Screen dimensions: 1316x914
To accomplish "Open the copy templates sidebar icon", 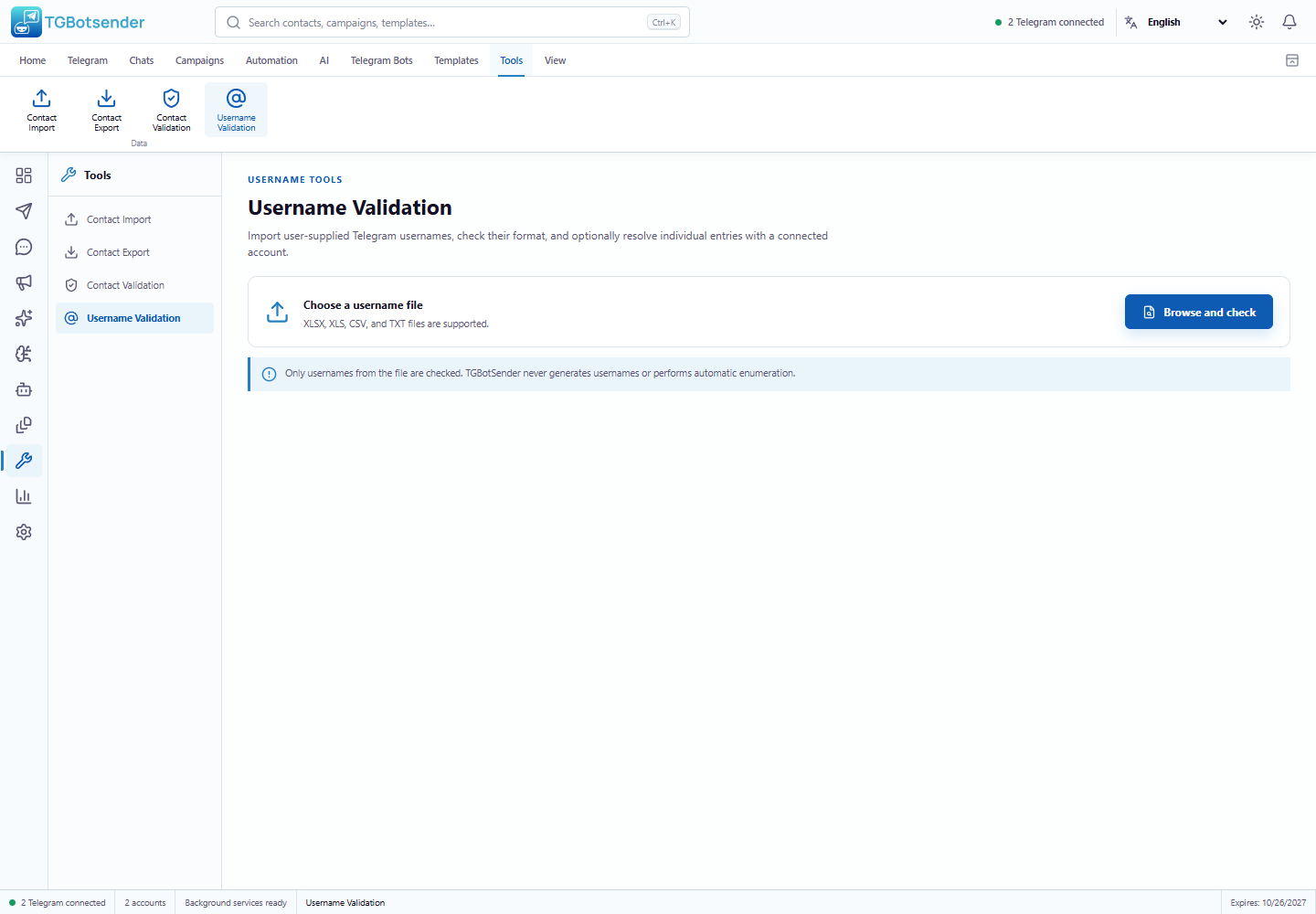I will pyautogui.click(x=24, y=425).
